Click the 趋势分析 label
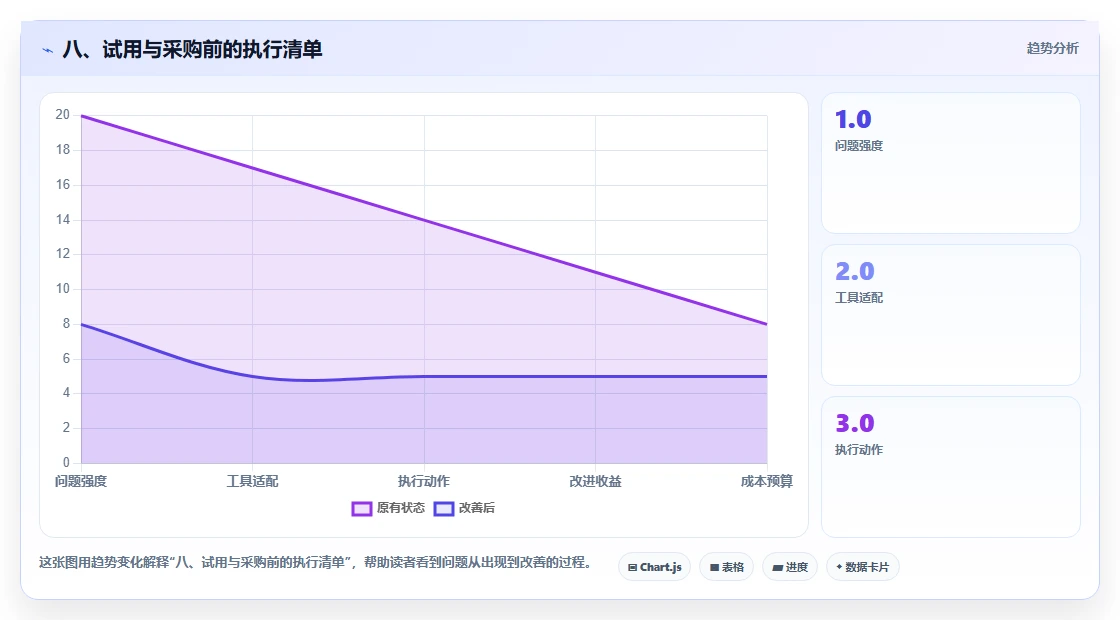The width and height of the screenshot is (1120, 620). point(1052,49)
